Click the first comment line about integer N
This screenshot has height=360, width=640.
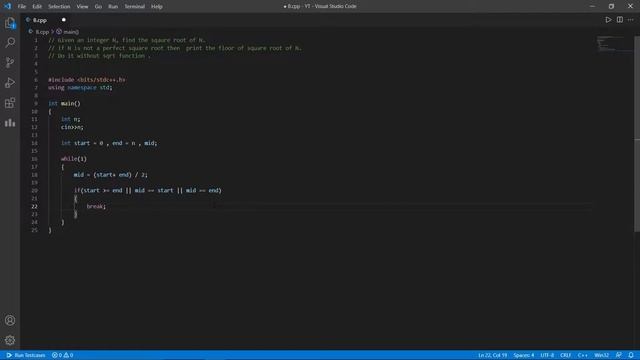coord(127,40)
